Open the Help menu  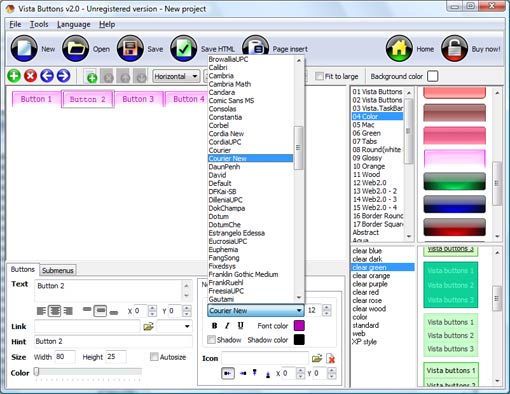pyautogui.click(x=107, y=24)
